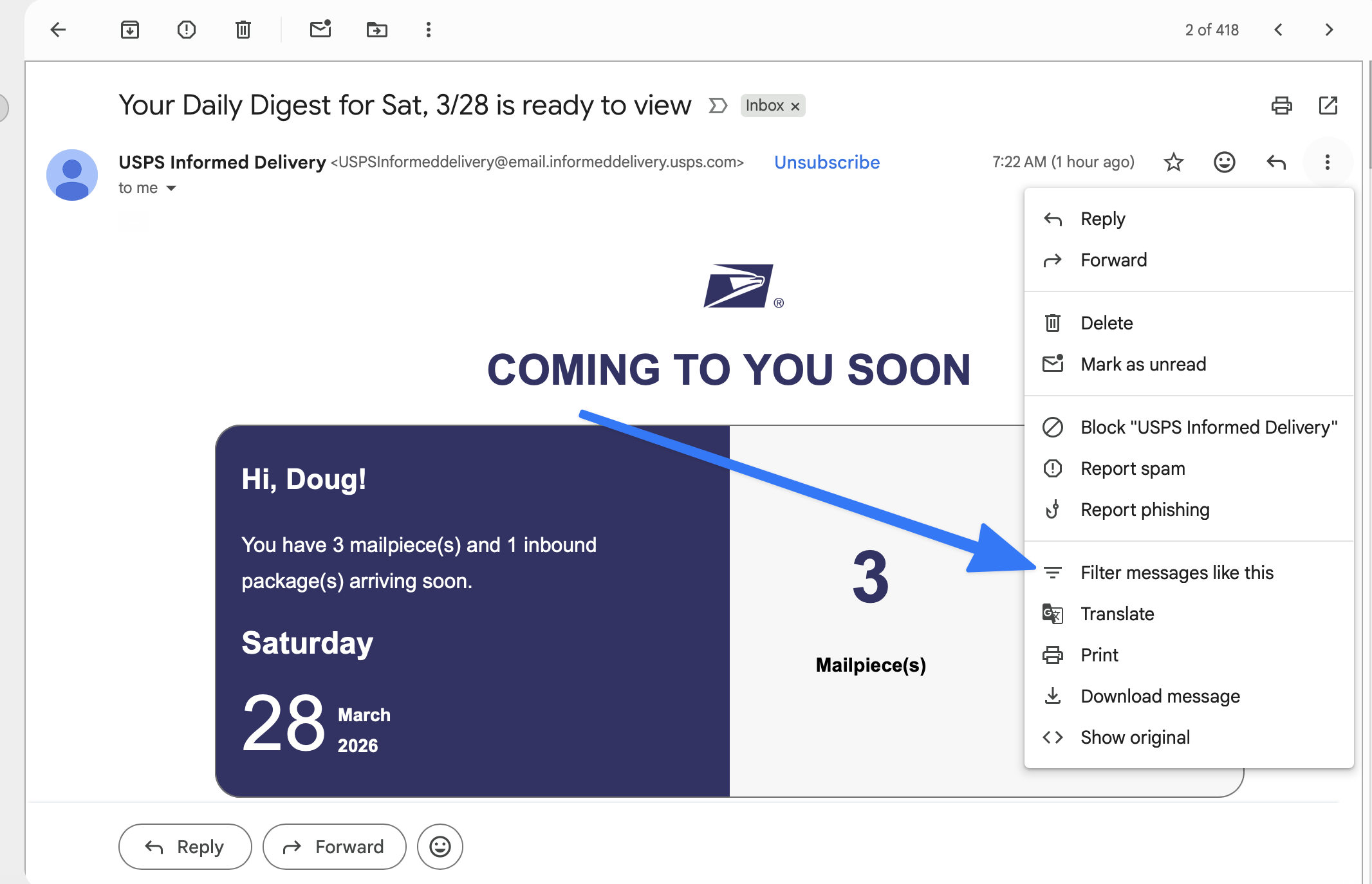
Task: Mark email as unread via toolbar icon
Action: tap(320, 30)
